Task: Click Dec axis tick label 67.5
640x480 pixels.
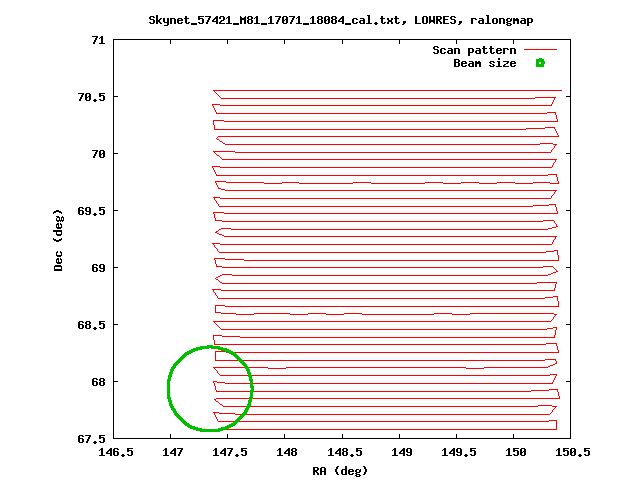Action: pos(91,439)
